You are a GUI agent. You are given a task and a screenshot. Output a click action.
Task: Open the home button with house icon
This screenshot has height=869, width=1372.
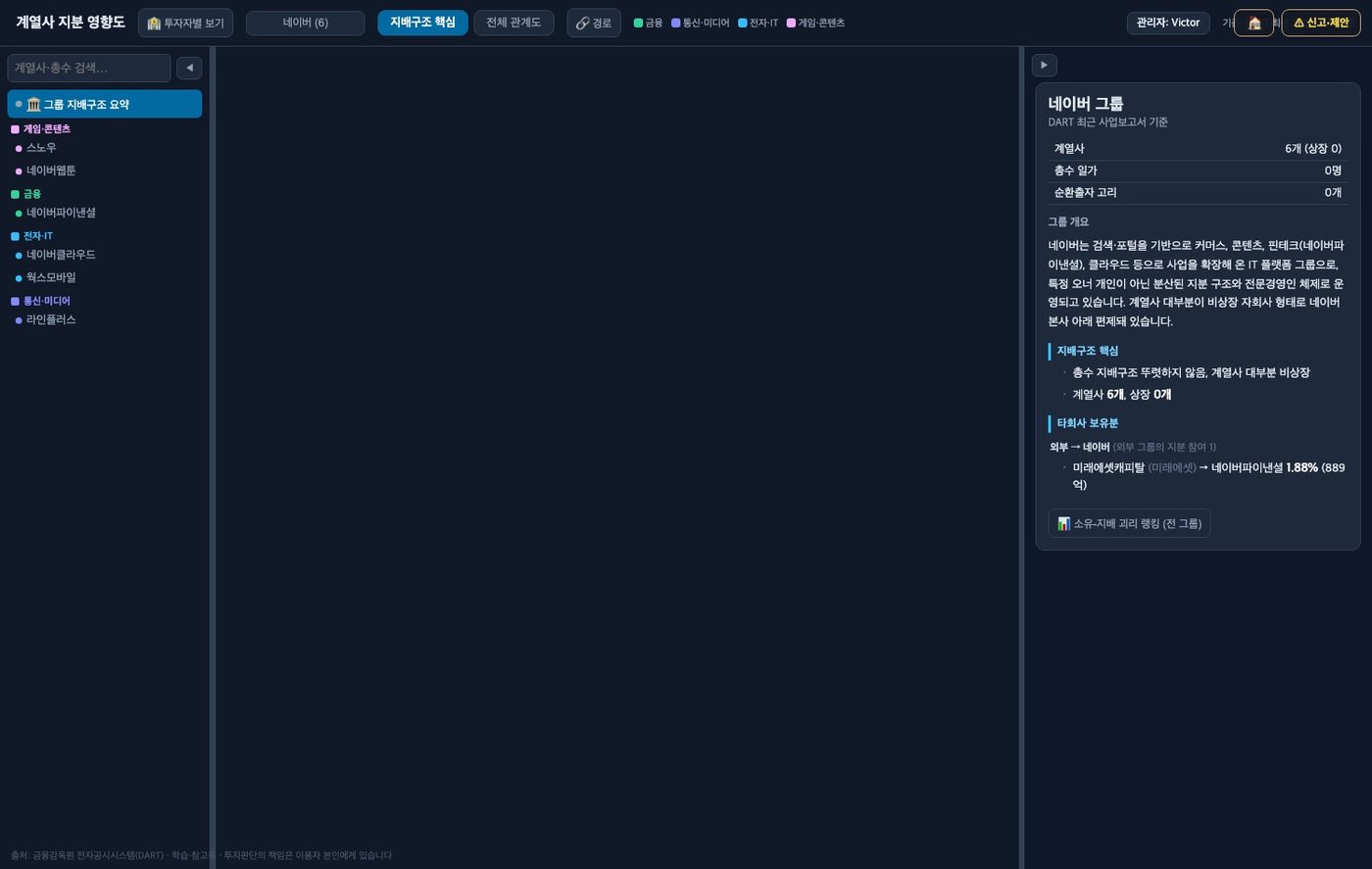coord(1253,23)
